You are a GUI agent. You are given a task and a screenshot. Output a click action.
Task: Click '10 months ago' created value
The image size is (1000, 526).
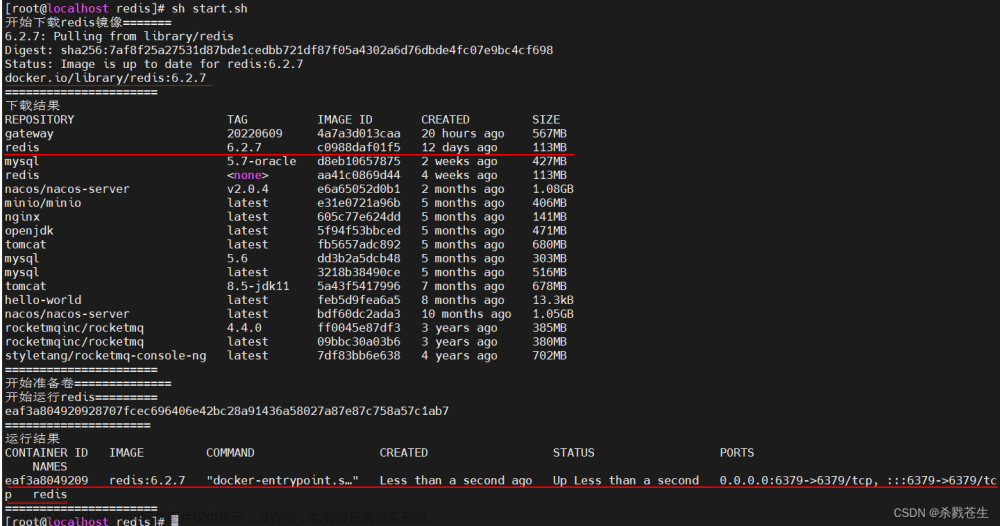pyautogui.click(x=466, y=314)
